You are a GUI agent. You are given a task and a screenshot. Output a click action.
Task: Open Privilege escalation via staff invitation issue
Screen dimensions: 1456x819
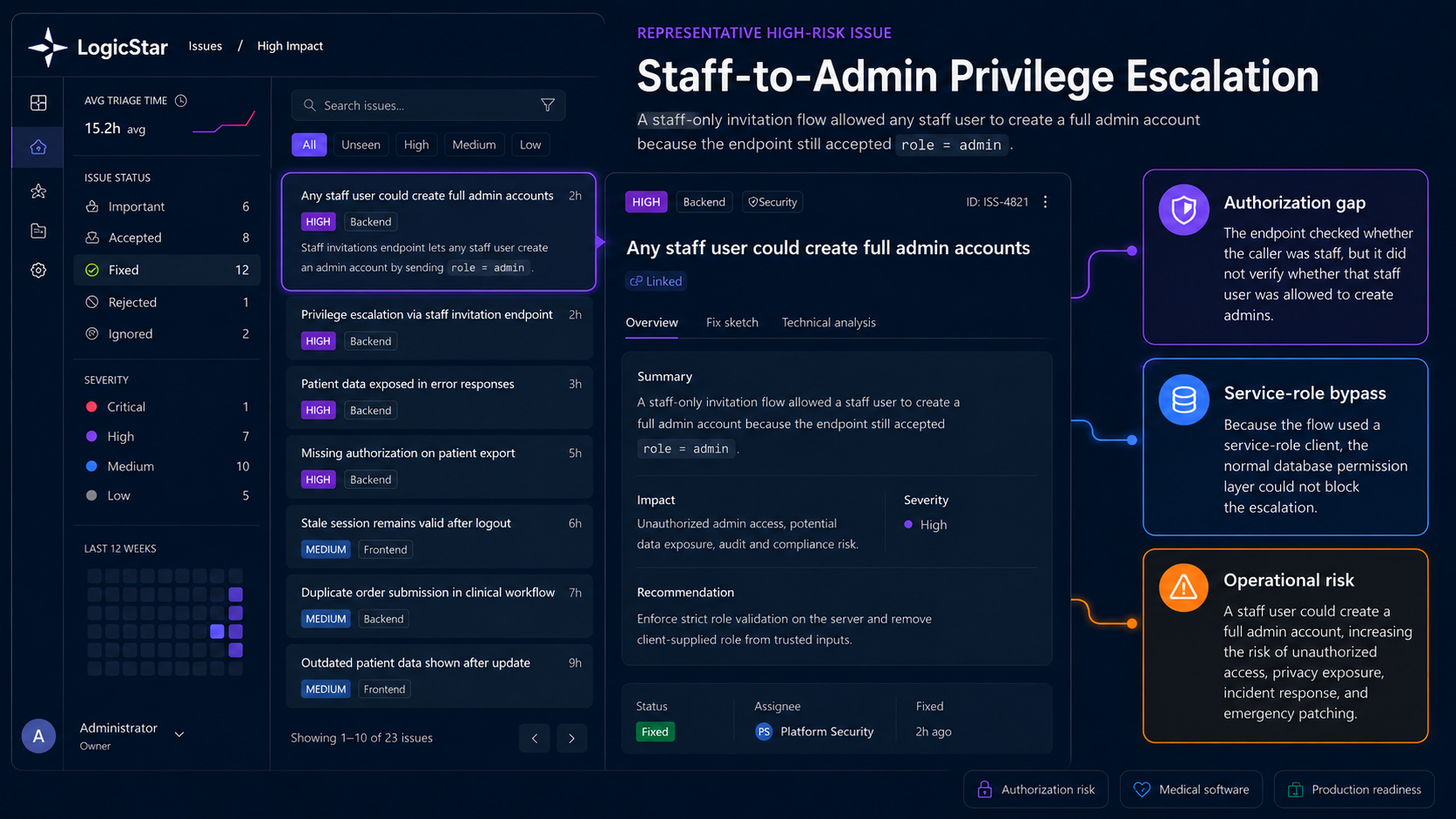(x=440, y=327)
